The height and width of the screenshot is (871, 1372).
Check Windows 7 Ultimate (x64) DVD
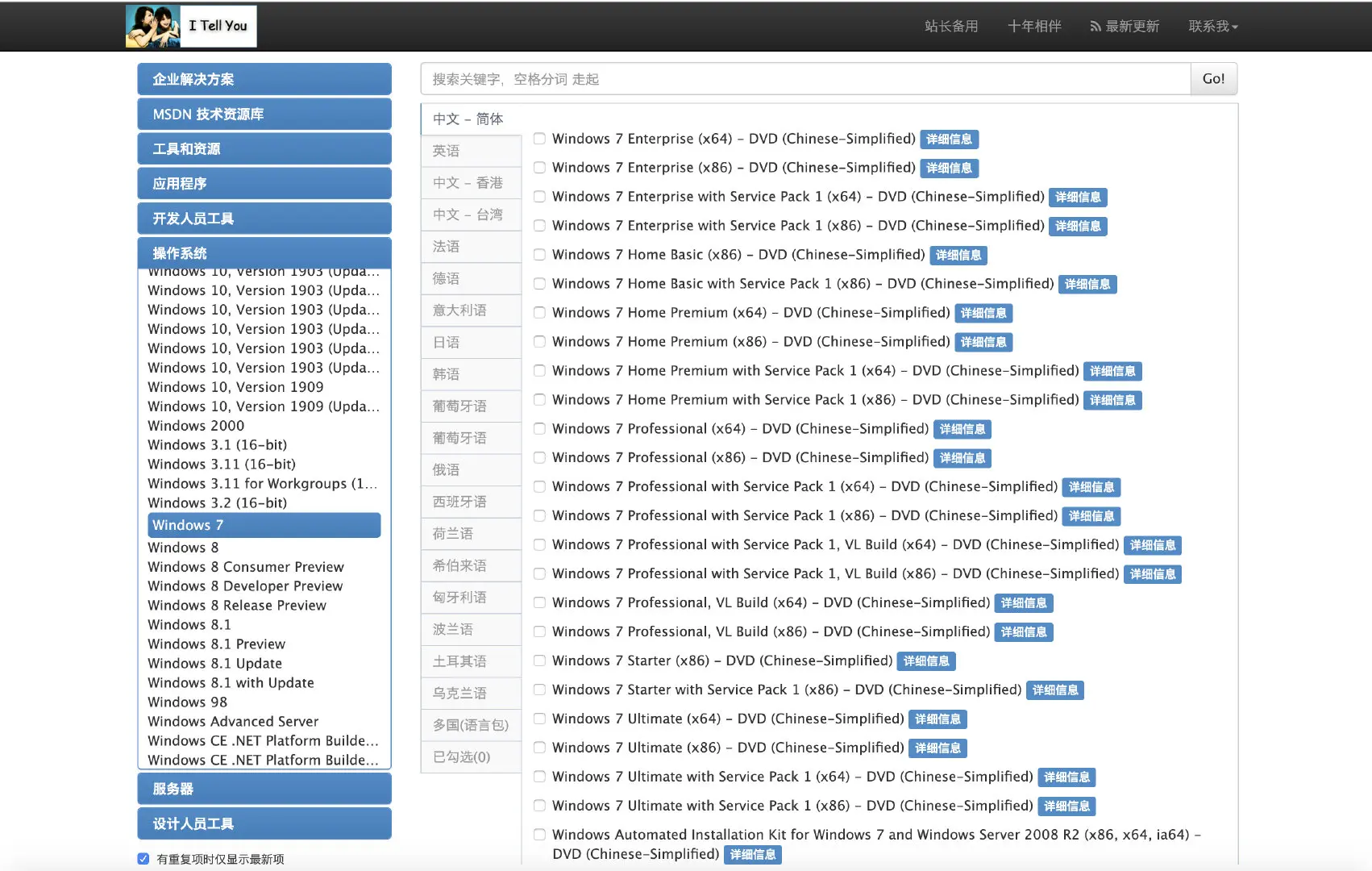pos(539,719)
